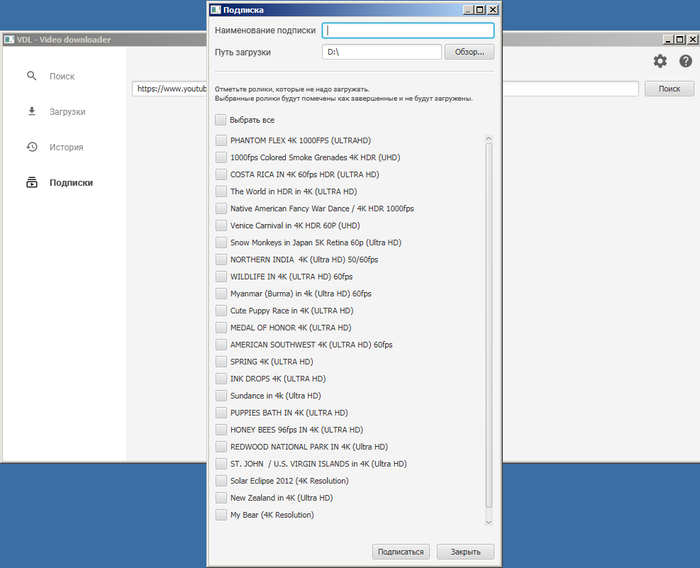Click the YouTube URL field in main window
700x568 pixels.
click(x=170, y=88)
